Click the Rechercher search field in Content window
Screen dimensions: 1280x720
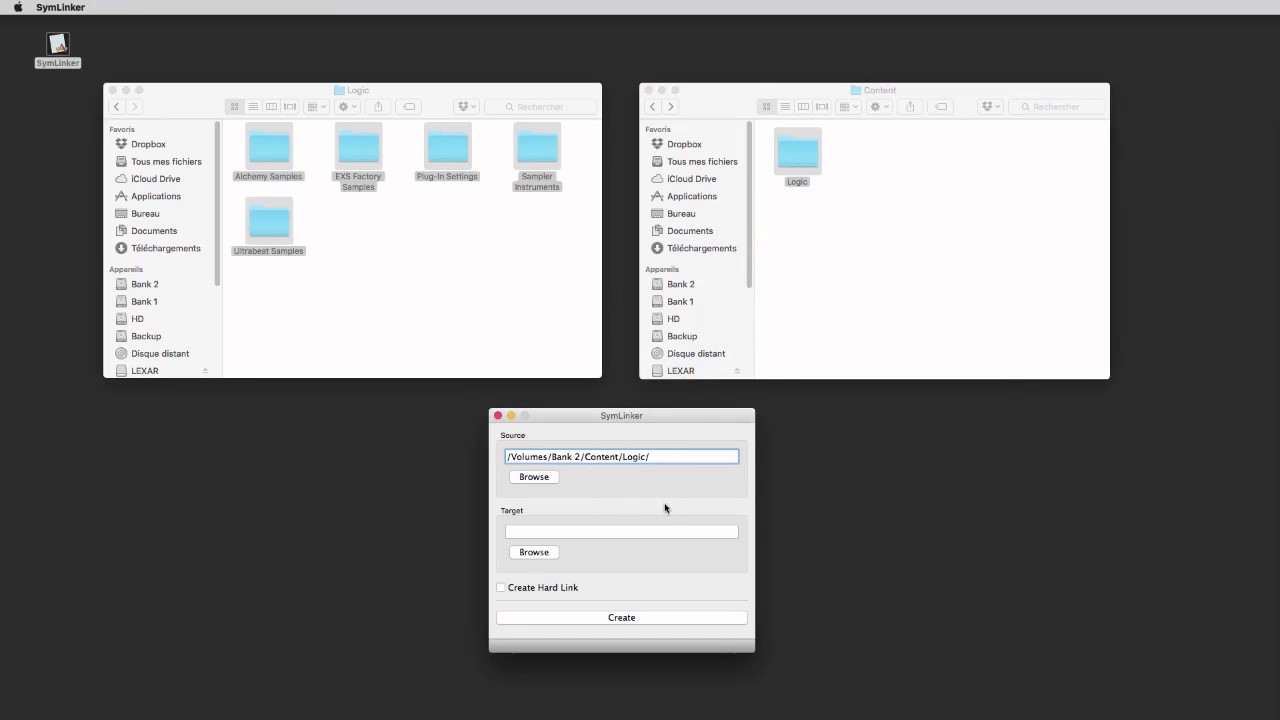pyautogui.click(x=1058, y=107)
